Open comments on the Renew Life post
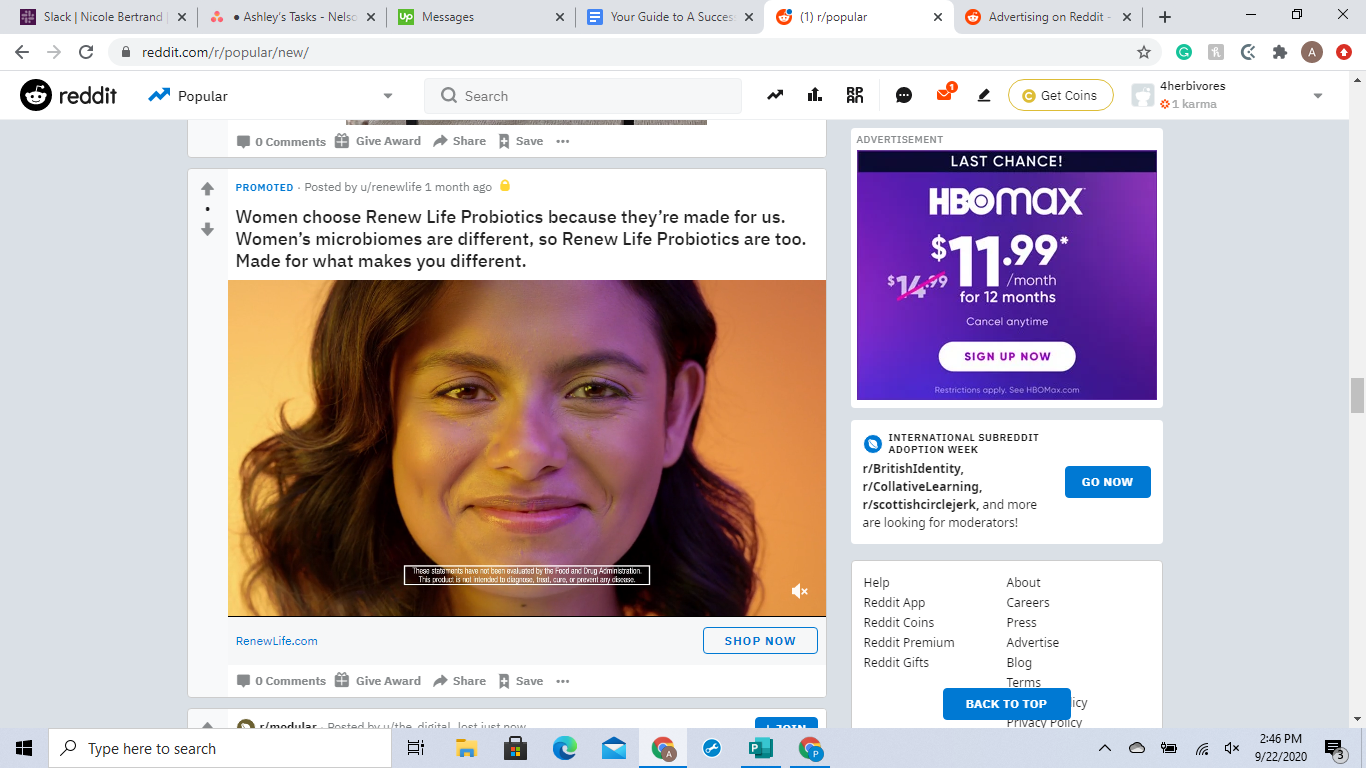The height and width of the screenshot is (768, 1366). point(281,681)
